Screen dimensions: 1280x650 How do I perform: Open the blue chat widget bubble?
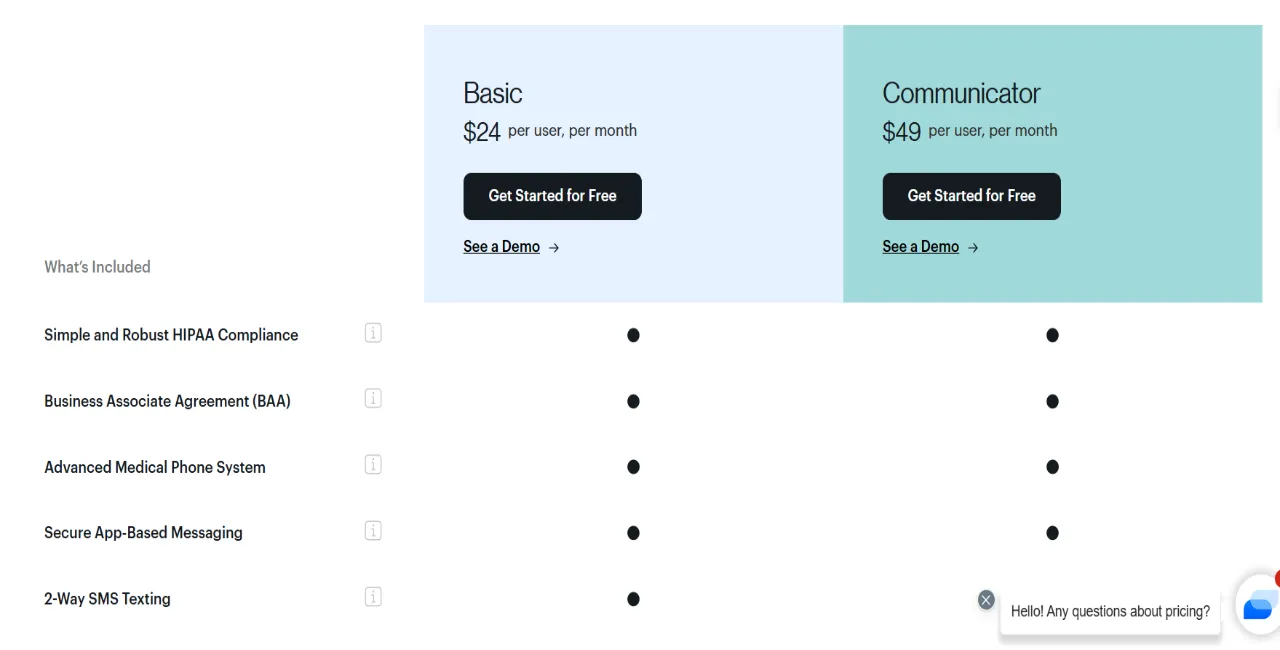click(1258, 605)
